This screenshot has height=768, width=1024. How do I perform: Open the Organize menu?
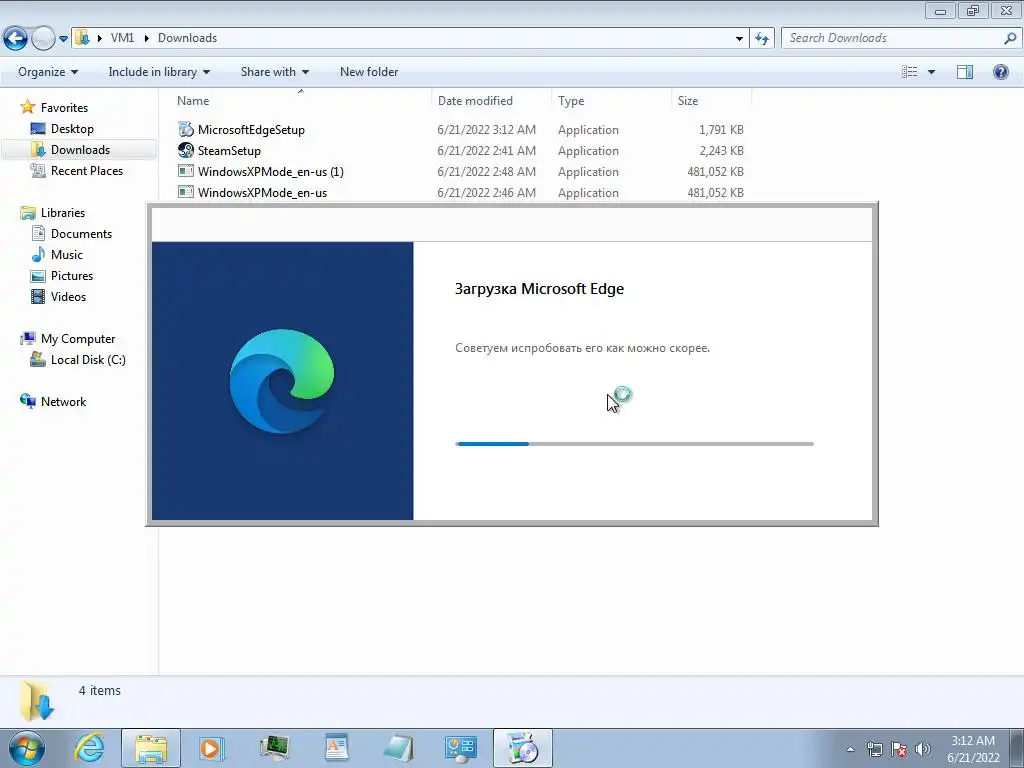(x=48, y=72)
